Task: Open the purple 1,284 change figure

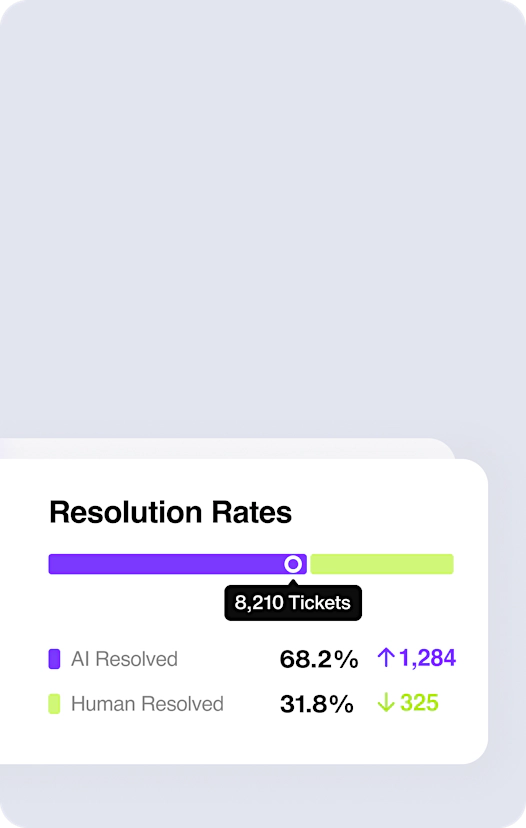Action: [427, 658]
